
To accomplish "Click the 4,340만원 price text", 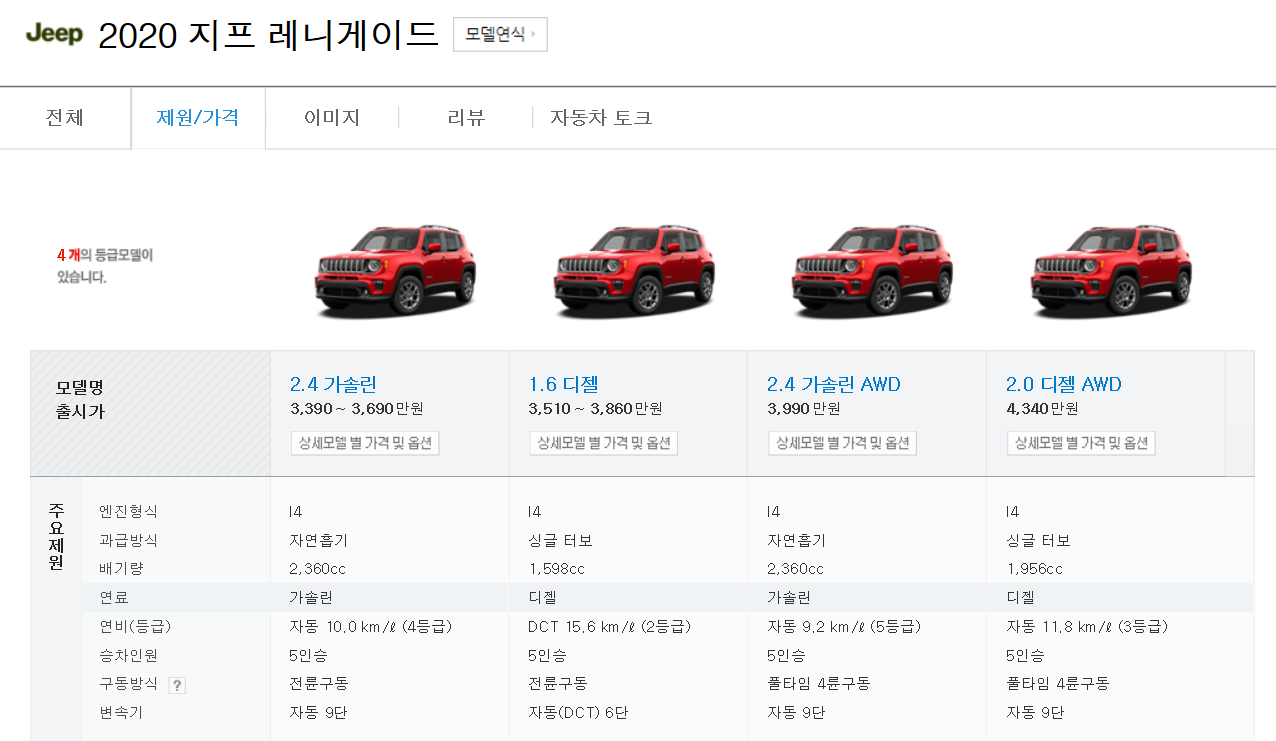I will [1042, 409].
